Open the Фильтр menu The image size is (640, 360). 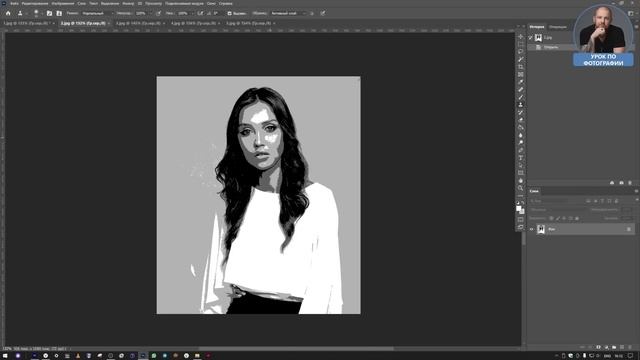coord(128,3)
